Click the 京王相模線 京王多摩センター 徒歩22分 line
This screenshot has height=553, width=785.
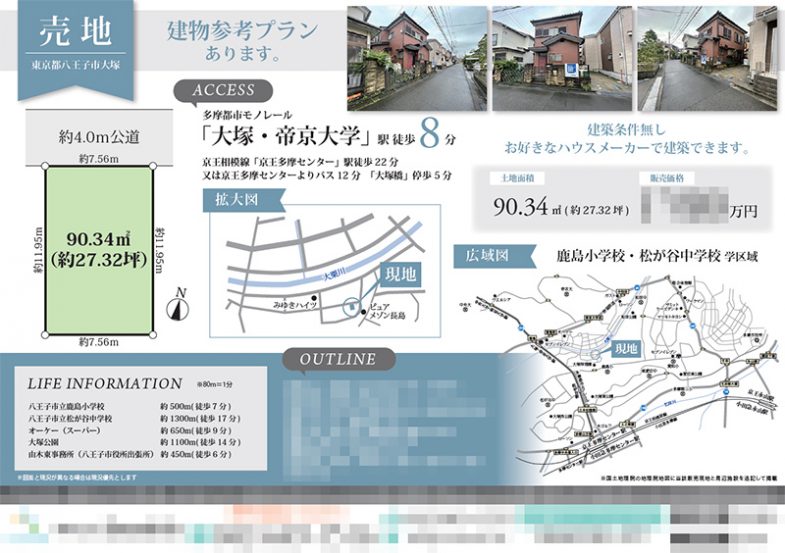point(300,162)
